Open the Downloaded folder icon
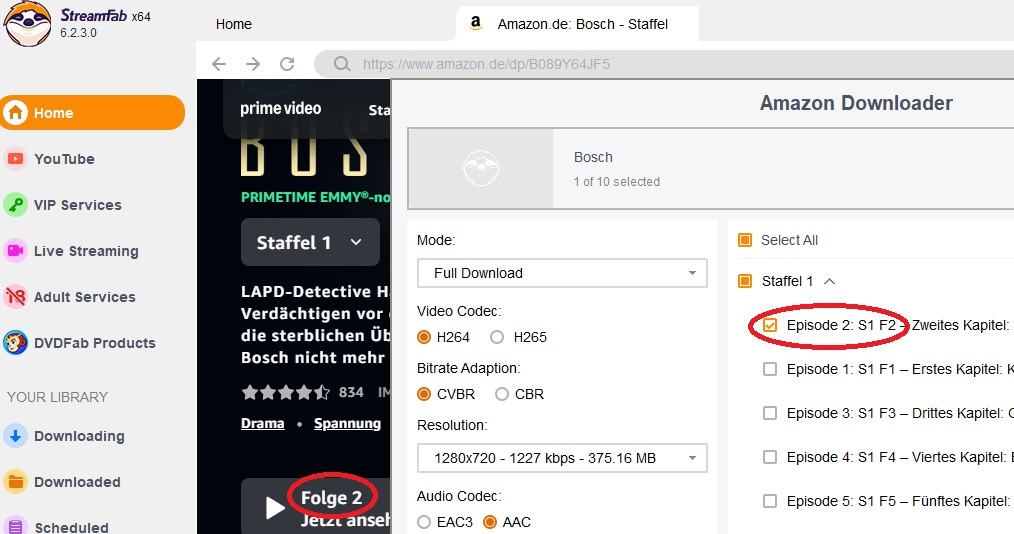 tap(15, 482)
